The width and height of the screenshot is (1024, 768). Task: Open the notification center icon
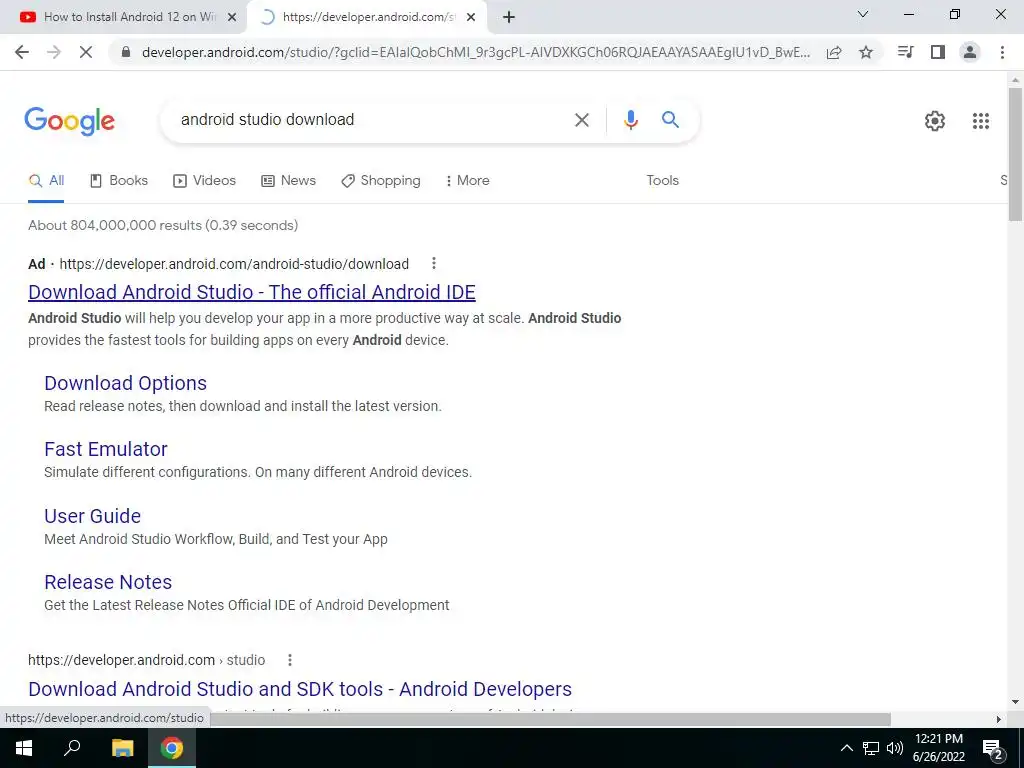click(x=993, y=749)
